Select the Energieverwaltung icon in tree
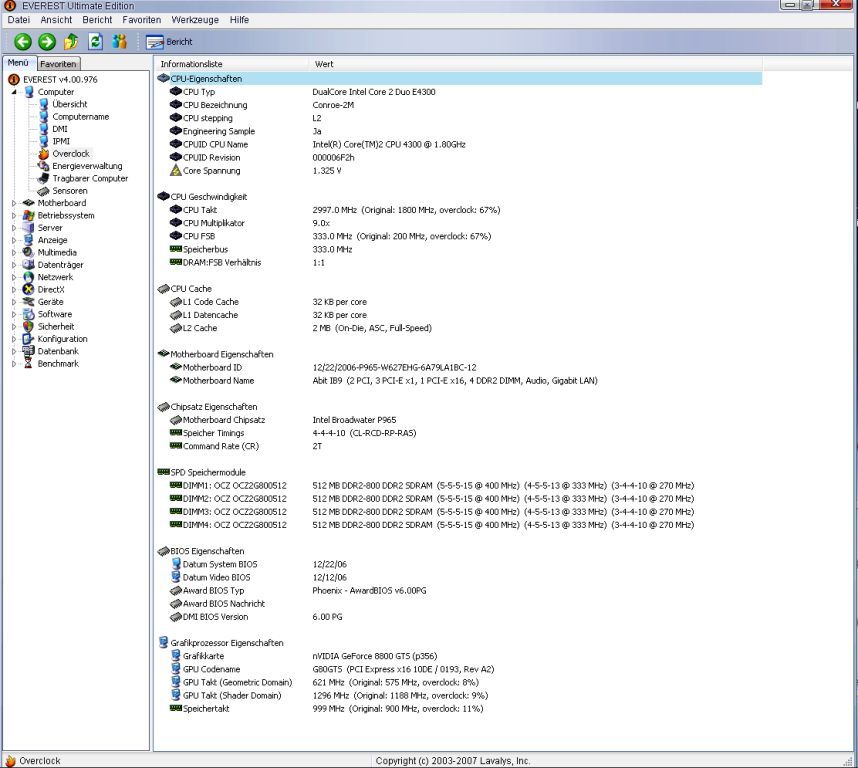 pos(44,166)
